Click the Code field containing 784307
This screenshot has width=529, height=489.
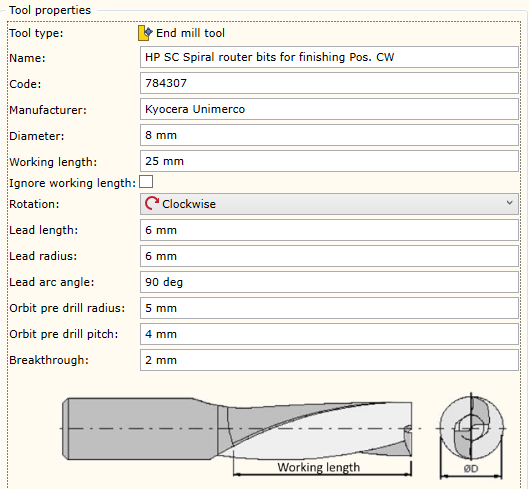[x=329, y=83]
